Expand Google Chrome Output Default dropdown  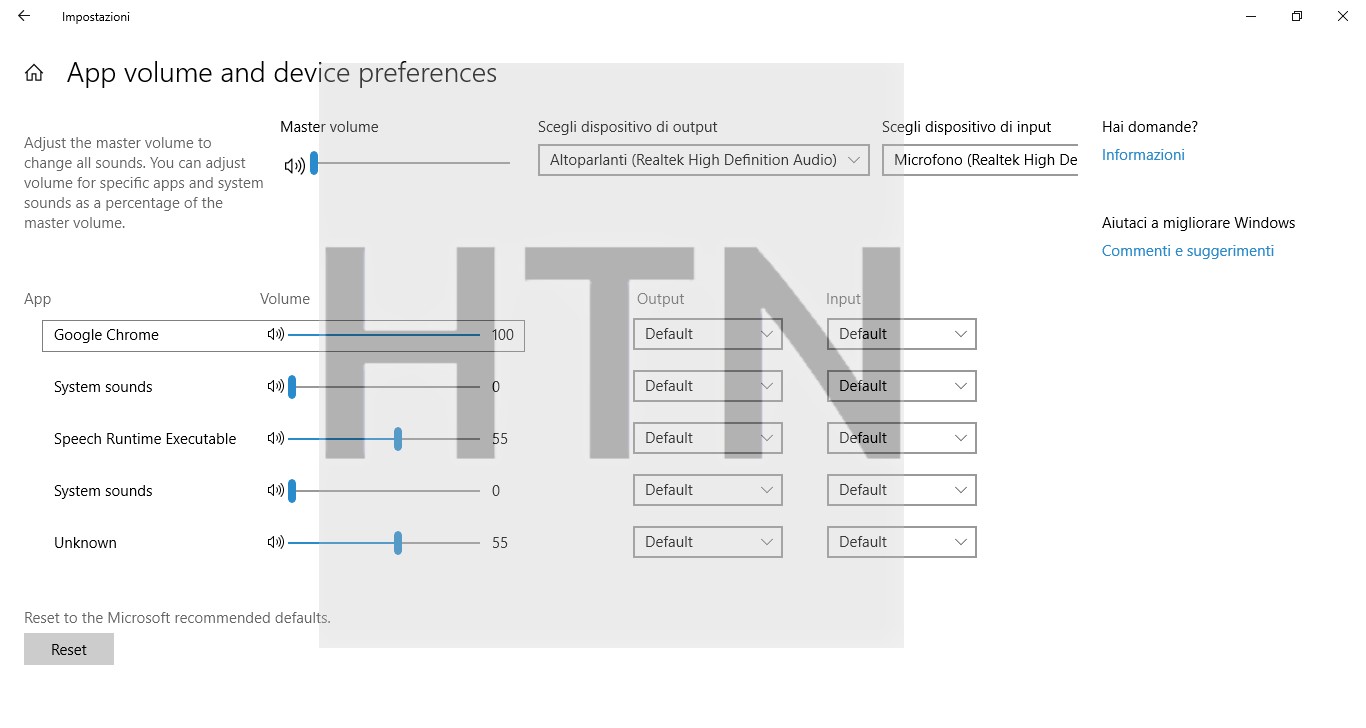(x=707, y=334)
